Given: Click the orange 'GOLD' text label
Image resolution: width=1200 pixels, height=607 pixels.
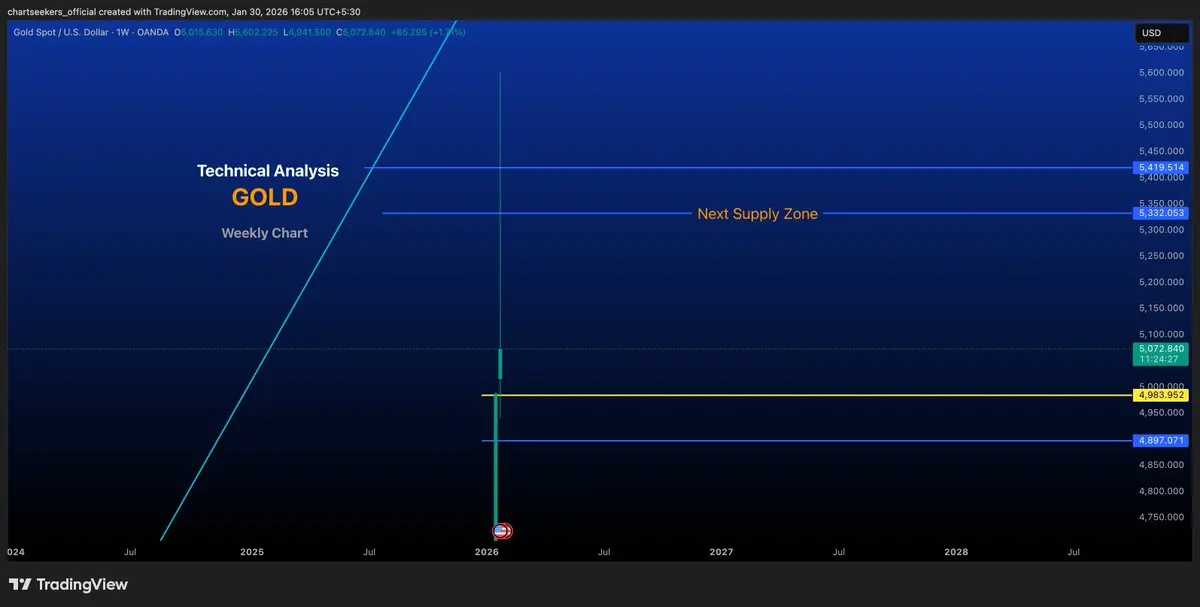Looking at the screenshot, I should 265,197.
